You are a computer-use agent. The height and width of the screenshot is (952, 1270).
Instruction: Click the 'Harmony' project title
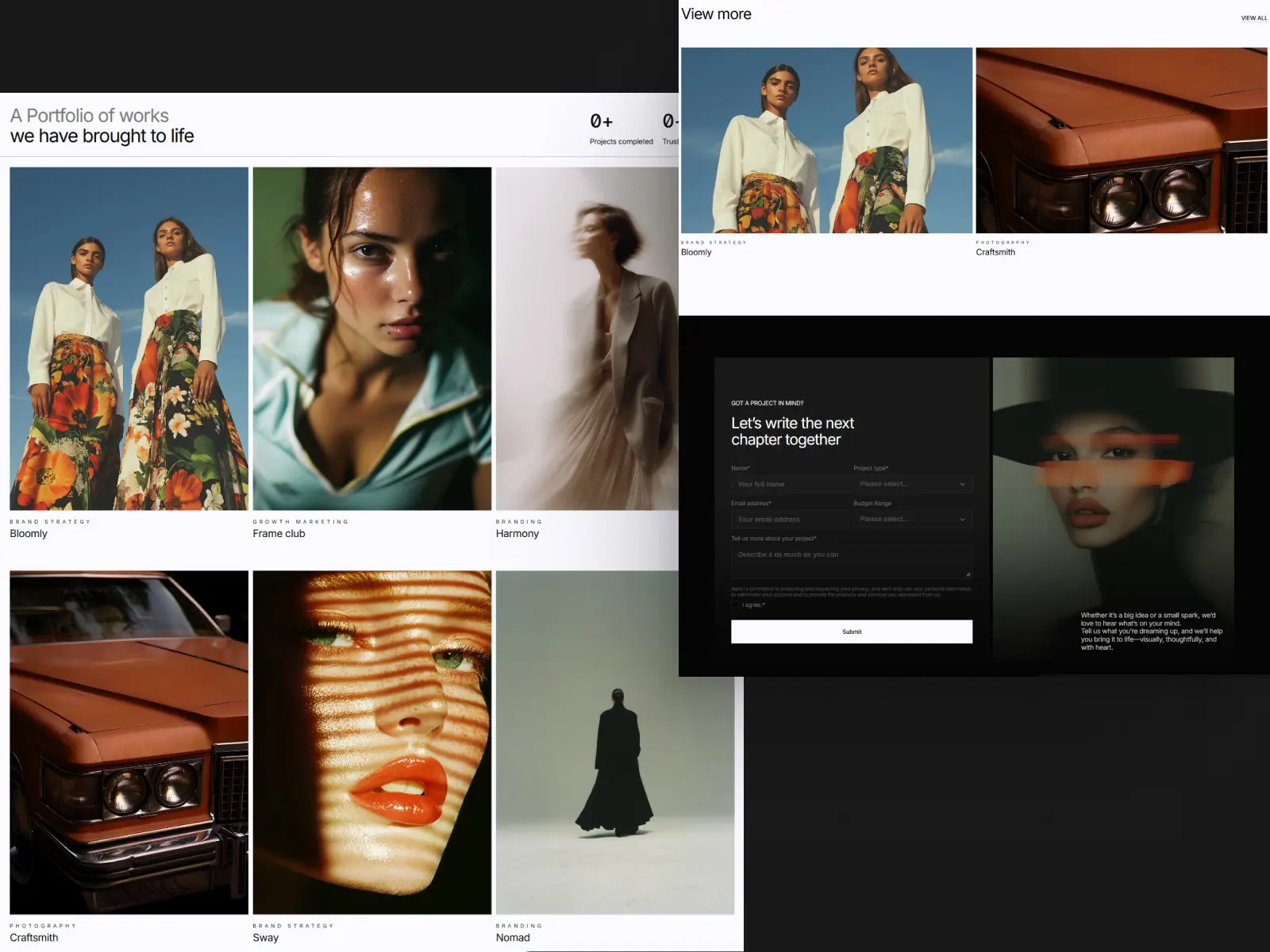click(518, 534)
